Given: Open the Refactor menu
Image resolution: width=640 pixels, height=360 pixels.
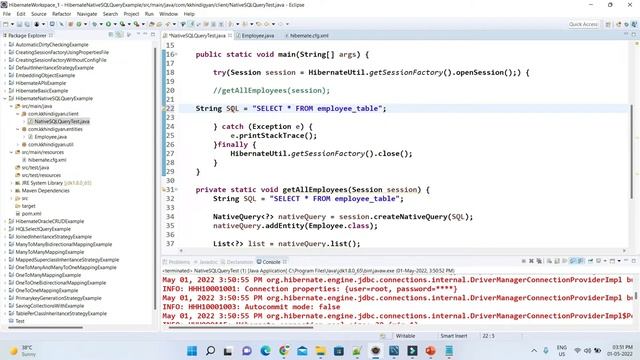Looking at the screenshot, I should [x=62, y=14].
